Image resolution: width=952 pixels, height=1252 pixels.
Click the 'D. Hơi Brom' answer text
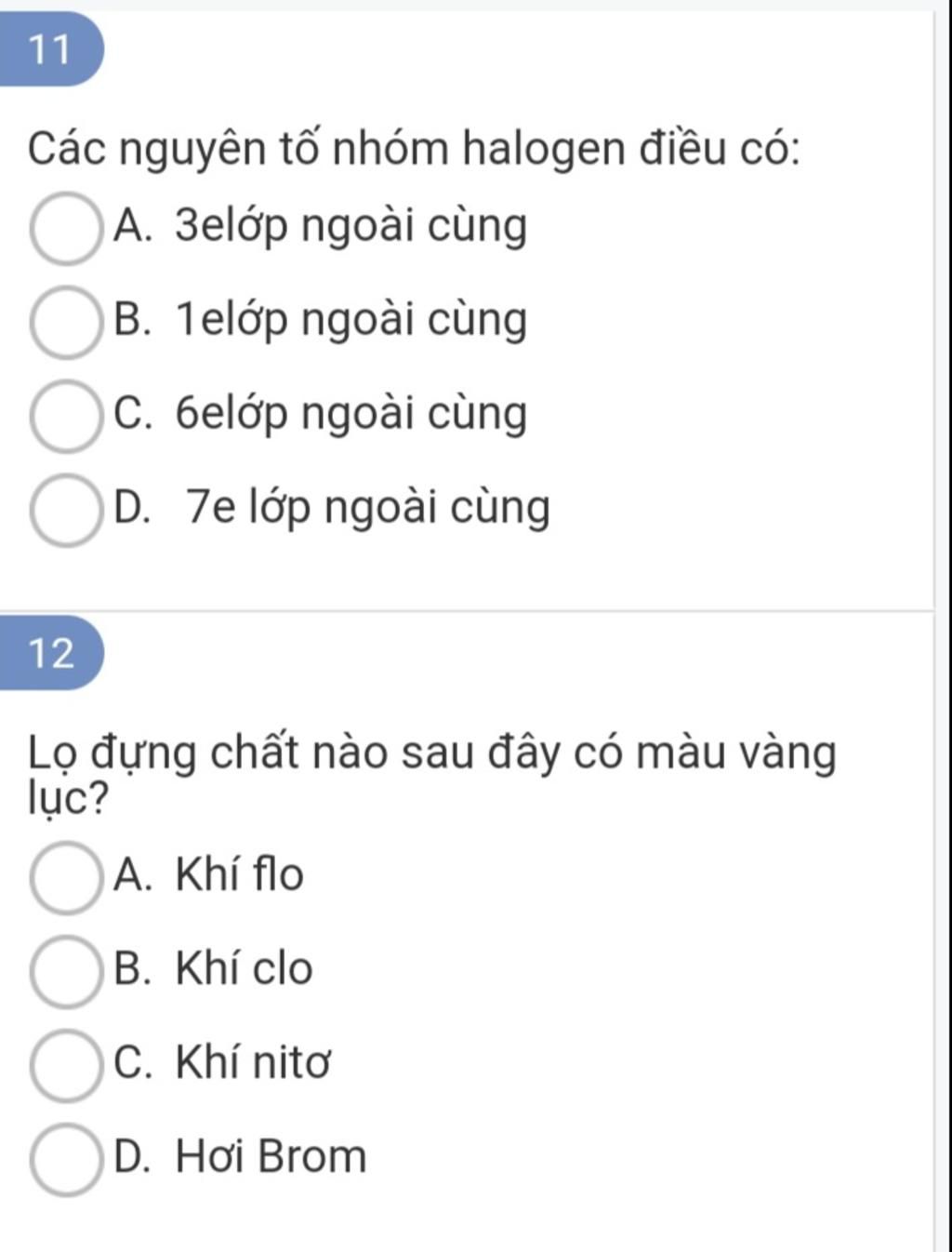point(240,1156)
